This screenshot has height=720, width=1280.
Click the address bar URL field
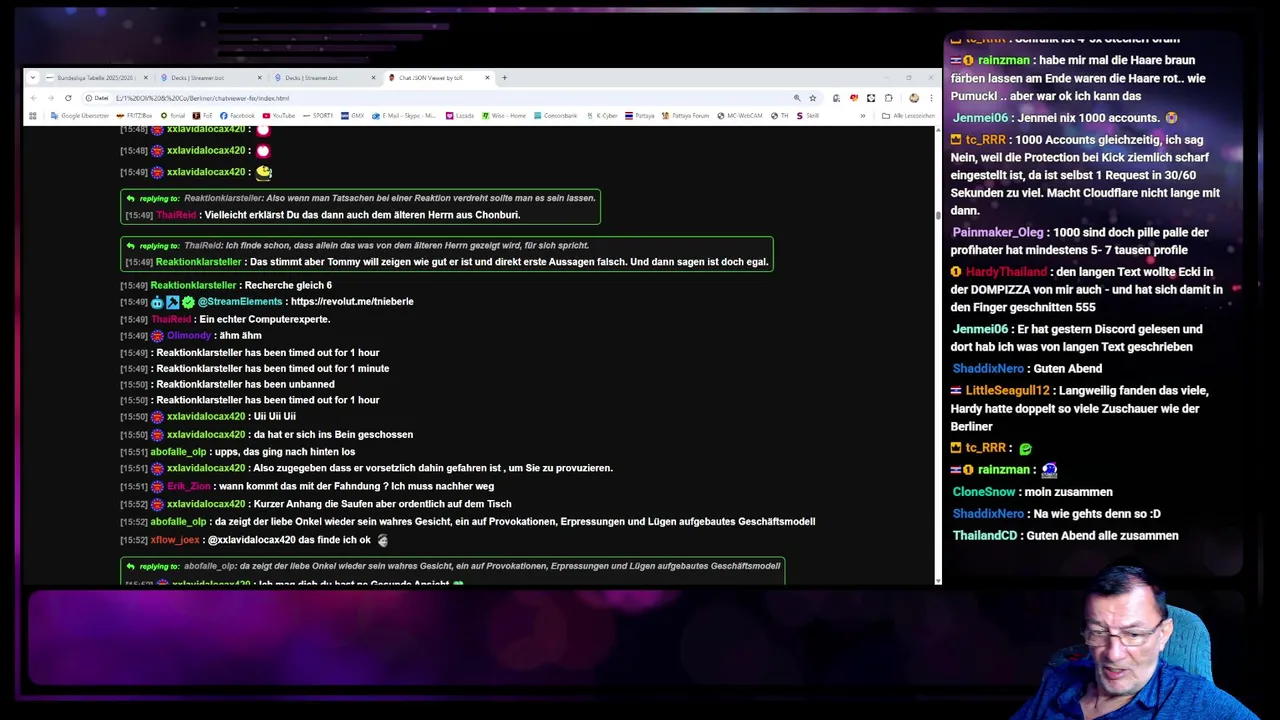tap(450, 98)
